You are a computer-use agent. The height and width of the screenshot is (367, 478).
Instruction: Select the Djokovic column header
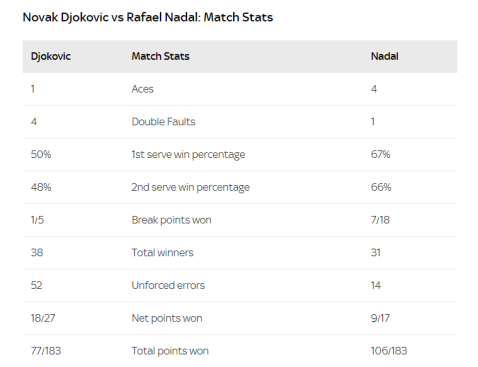[x=51, y=56]
